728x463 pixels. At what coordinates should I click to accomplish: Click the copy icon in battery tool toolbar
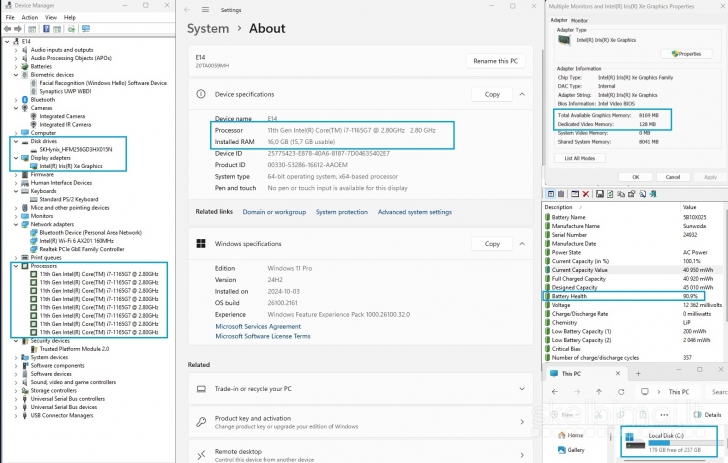point(621,194)
